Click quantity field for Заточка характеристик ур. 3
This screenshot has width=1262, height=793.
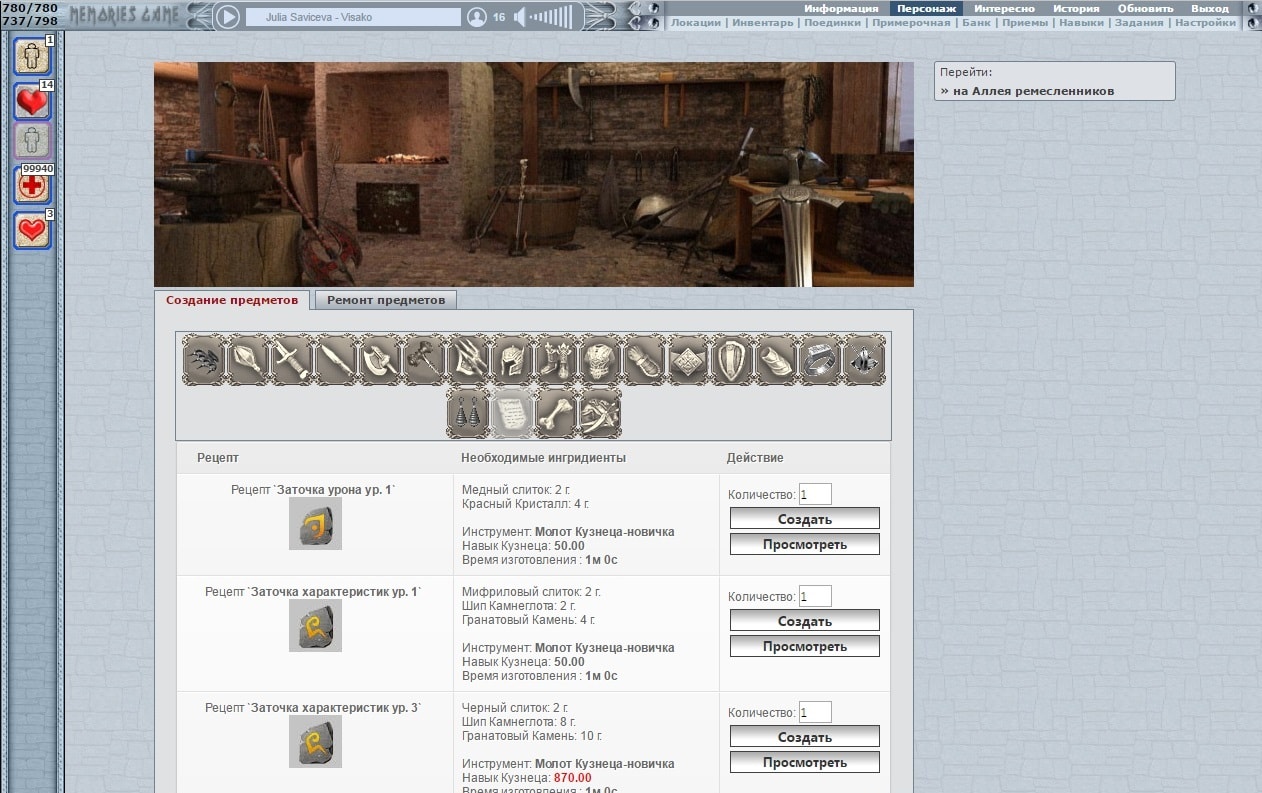click(815, 712)
